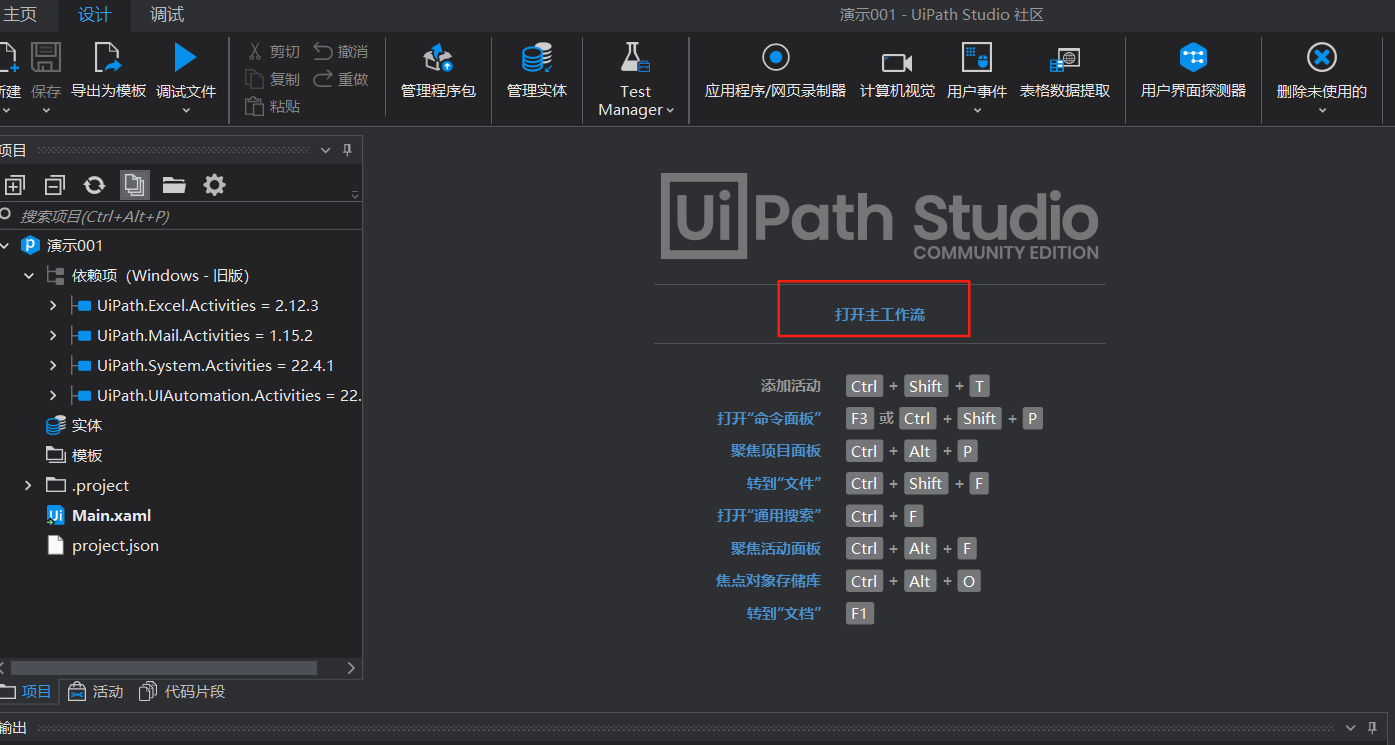This screenshot has width=1395, height=745.
Task: Click right arrow of project panel scrollbar
Action: pos(351,667)
